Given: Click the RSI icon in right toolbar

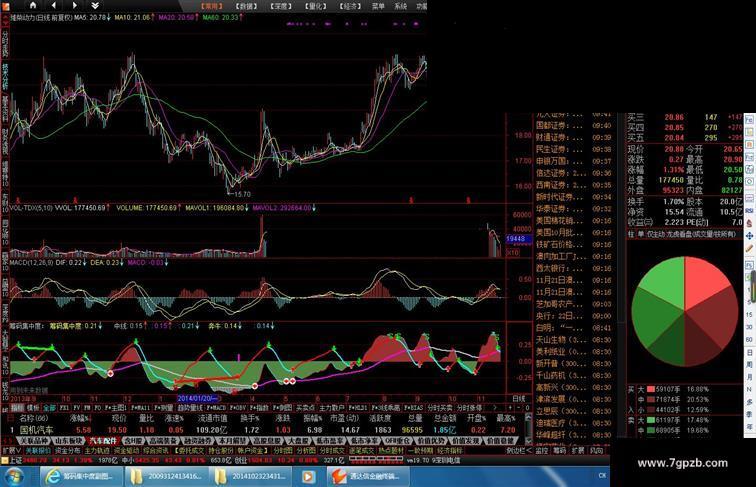Looking at the screenshot, I should pyautogui.click(x=750, y=211).
